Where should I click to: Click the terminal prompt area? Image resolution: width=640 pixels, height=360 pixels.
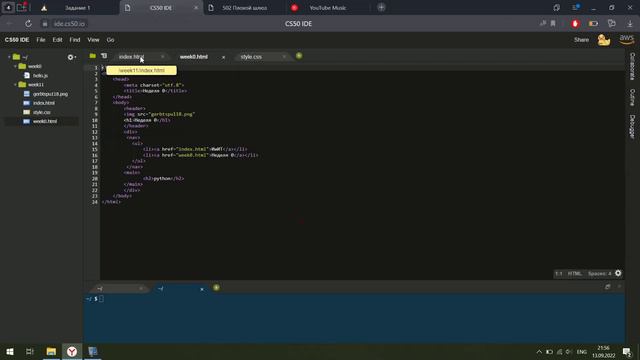click(x=354, y=318)
